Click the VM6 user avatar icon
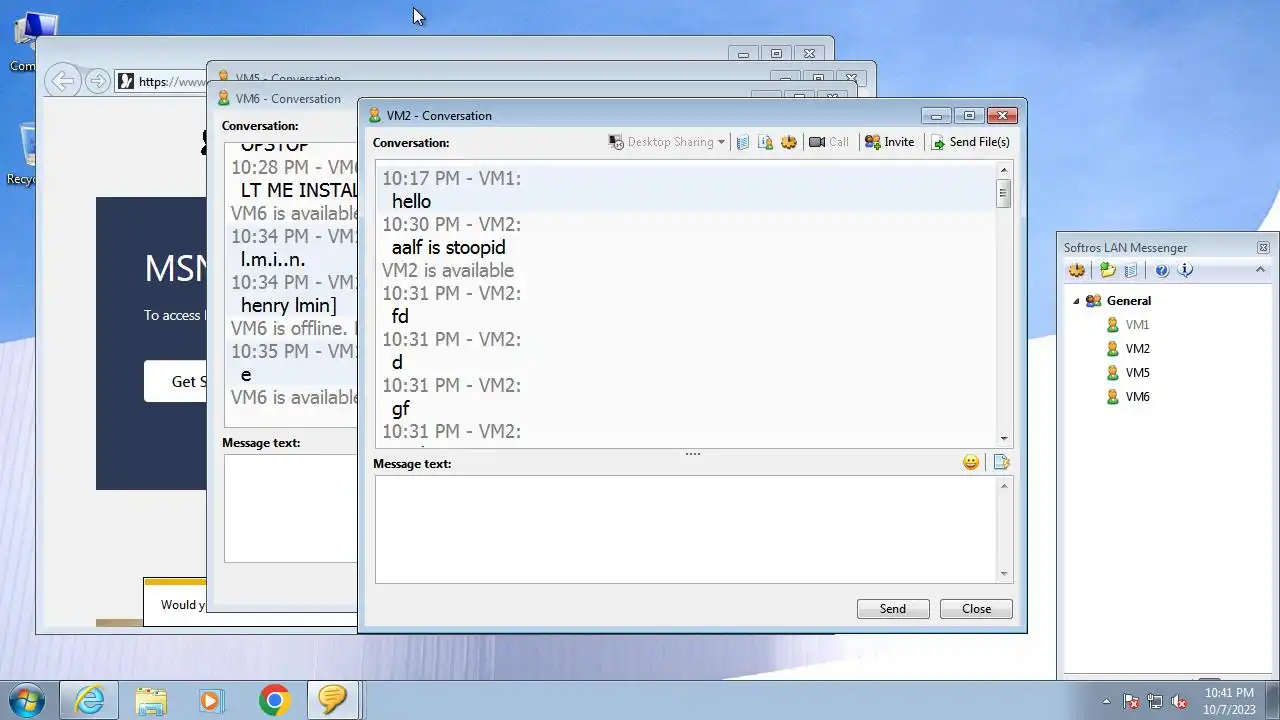The image size is (1280, 720). click(x=1112, y=397)
